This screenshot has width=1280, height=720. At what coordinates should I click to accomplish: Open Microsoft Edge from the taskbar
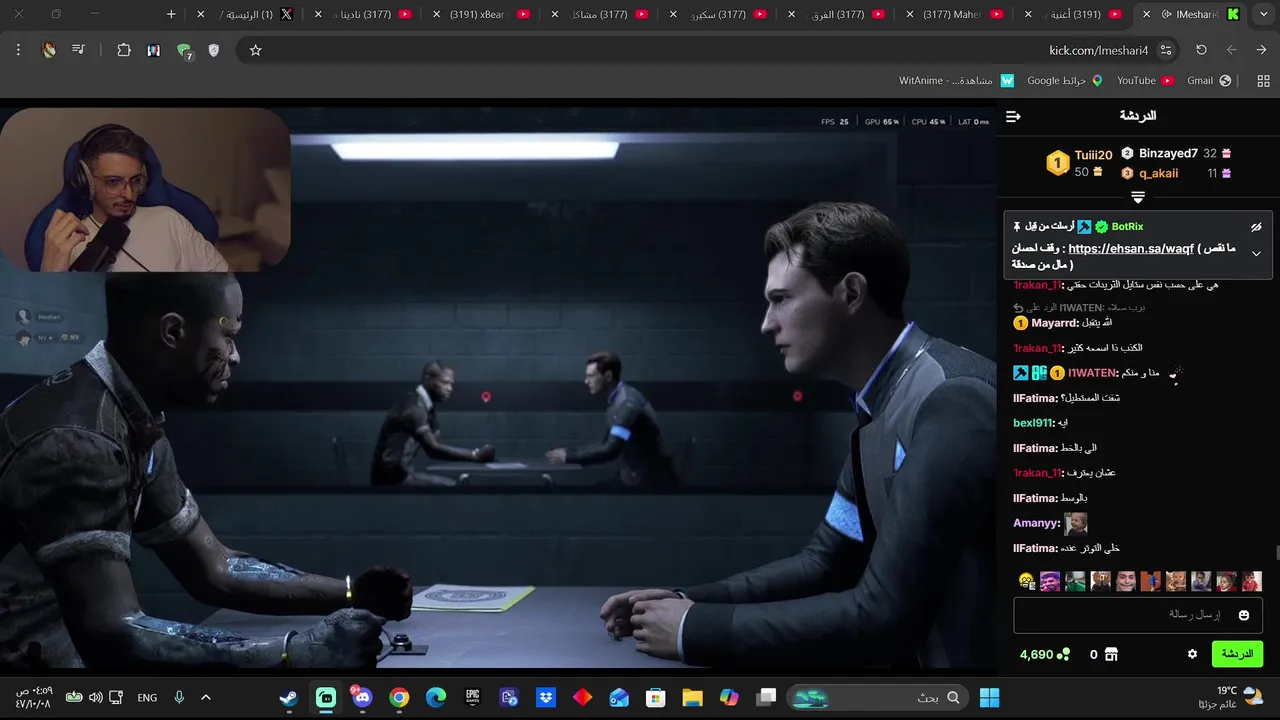pos(436,697)
